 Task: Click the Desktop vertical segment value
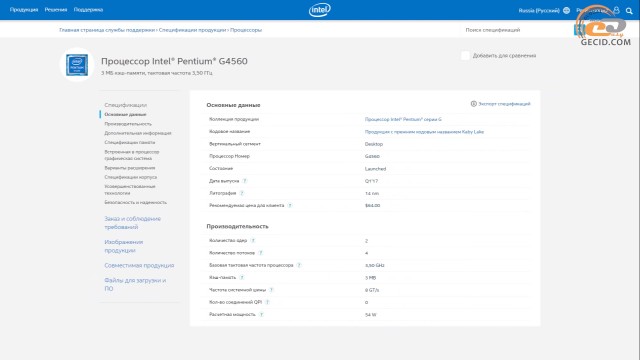[373, 144]
